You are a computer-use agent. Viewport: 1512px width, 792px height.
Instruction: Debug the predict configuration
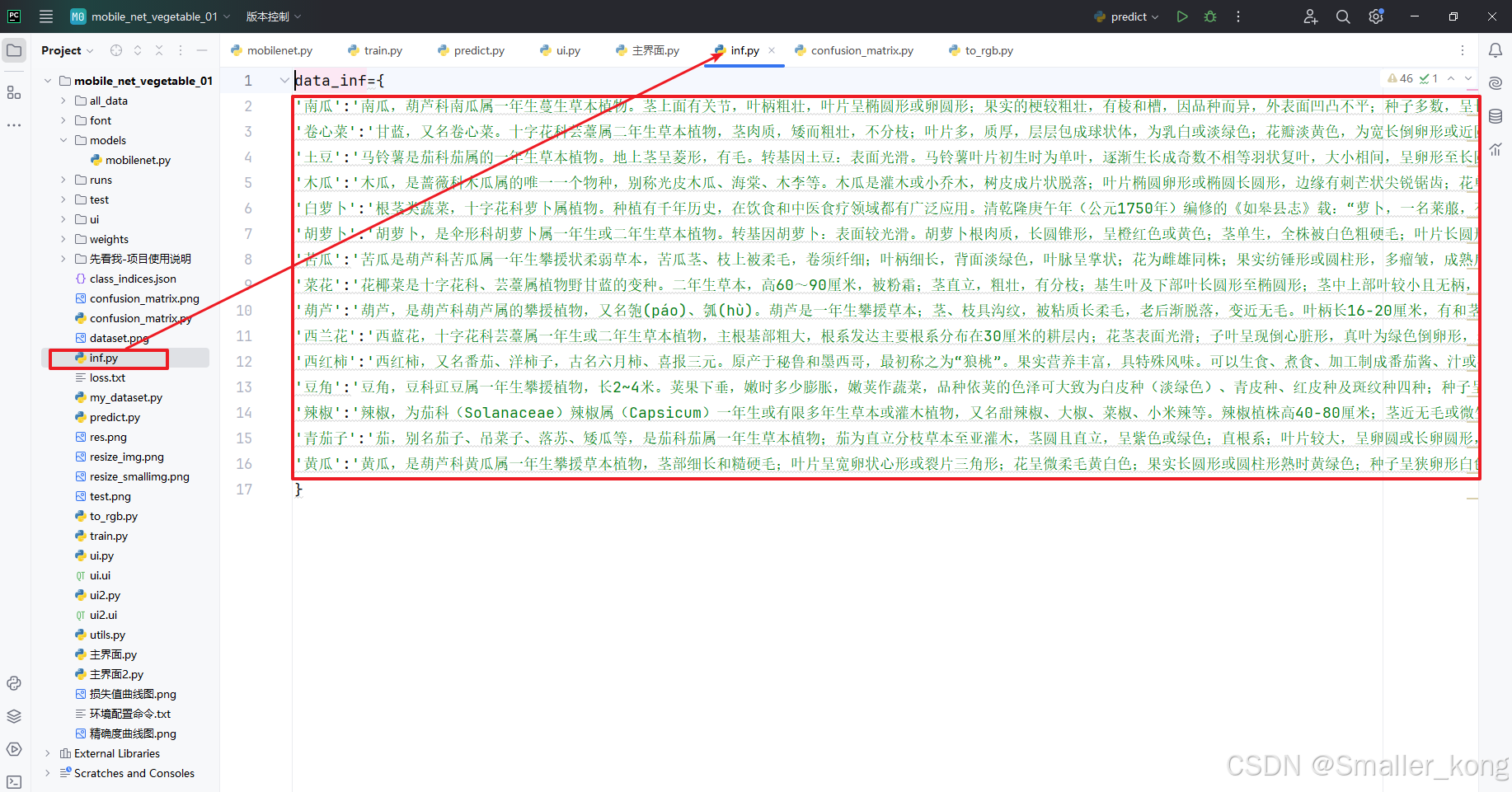pos(1210,16)
